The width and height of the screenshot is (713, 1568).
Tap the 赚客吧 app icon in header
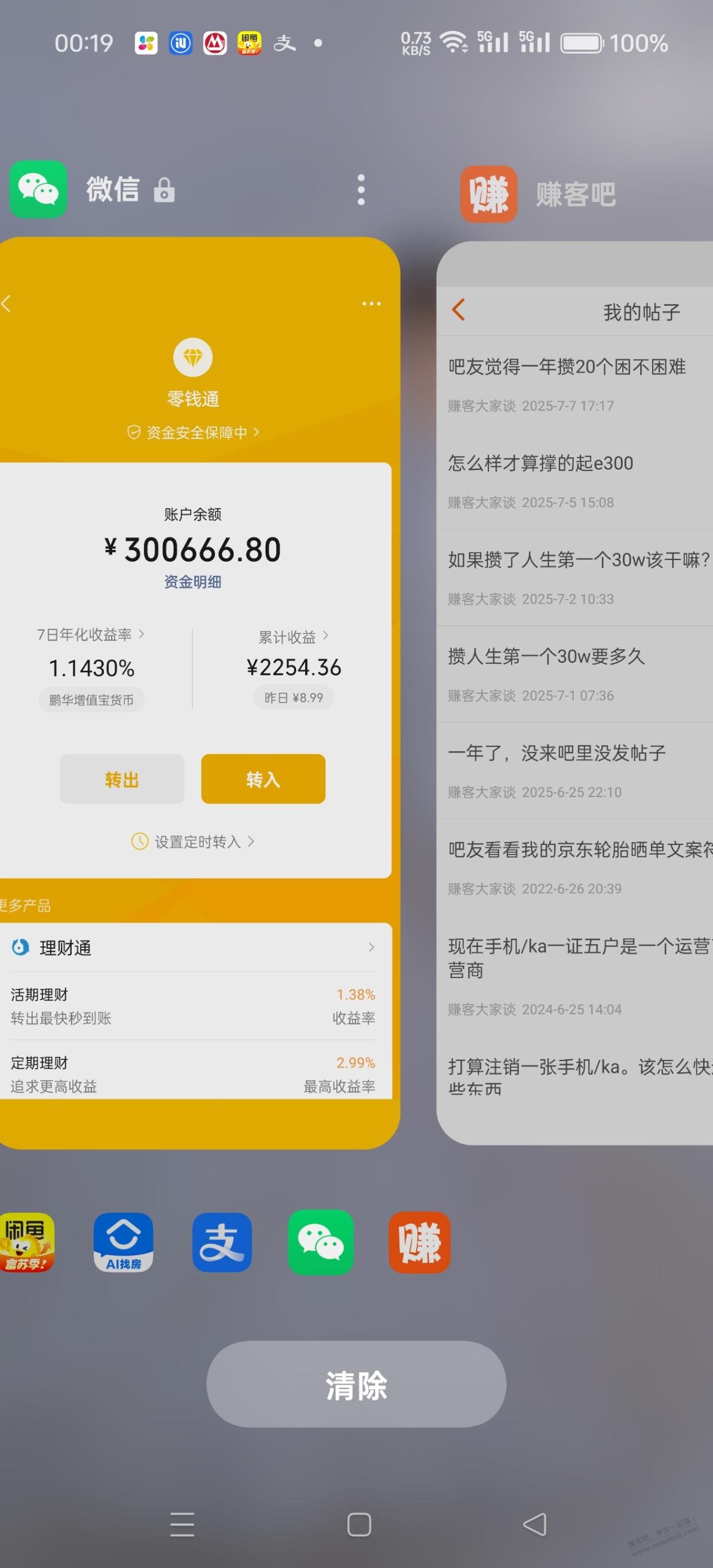488,194
